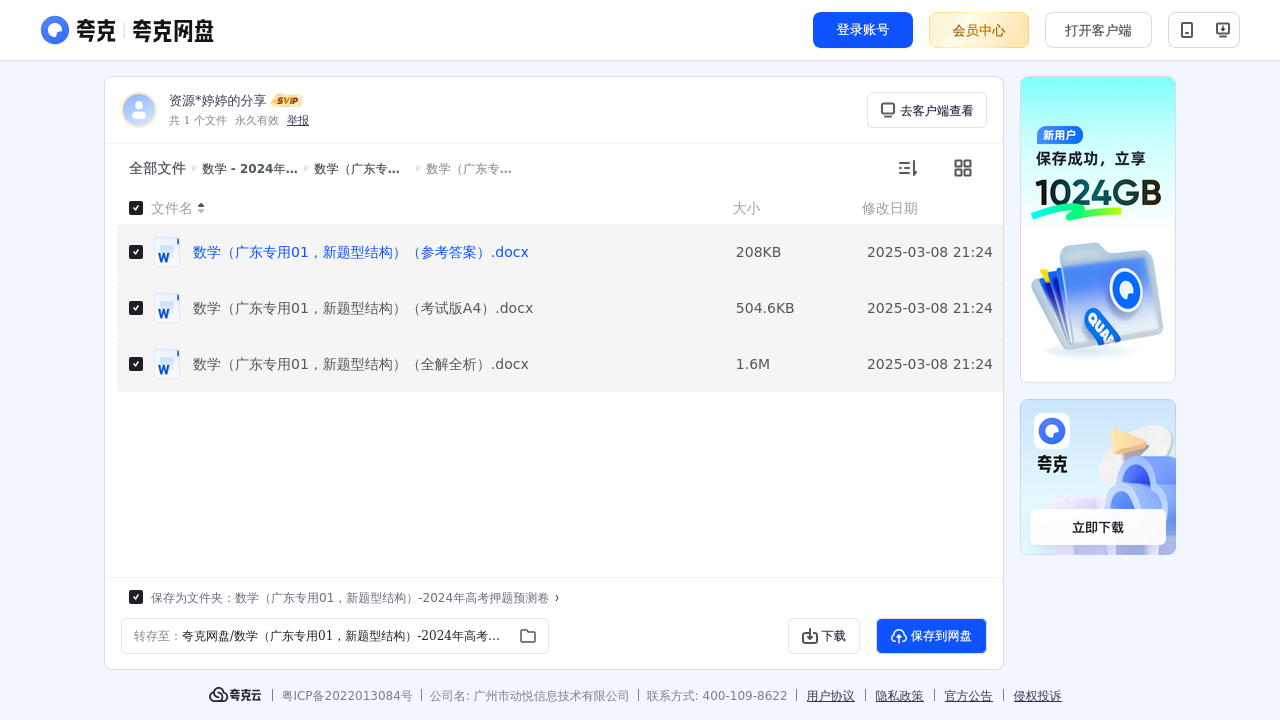
Task: Open the destination folder picker icon
Action: (528, 636)
